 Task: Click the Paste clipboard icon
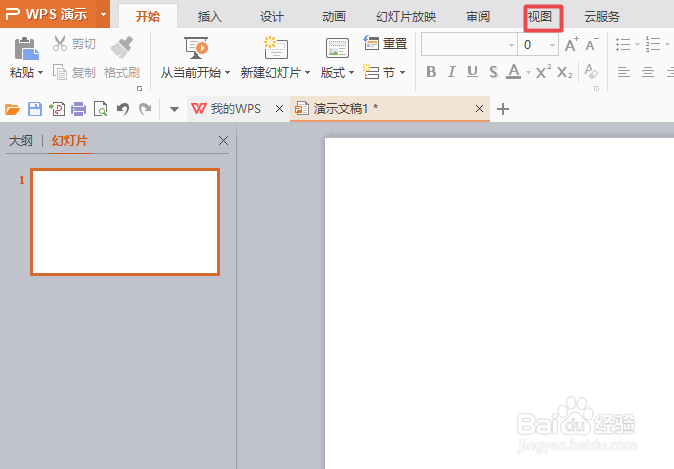26,48
